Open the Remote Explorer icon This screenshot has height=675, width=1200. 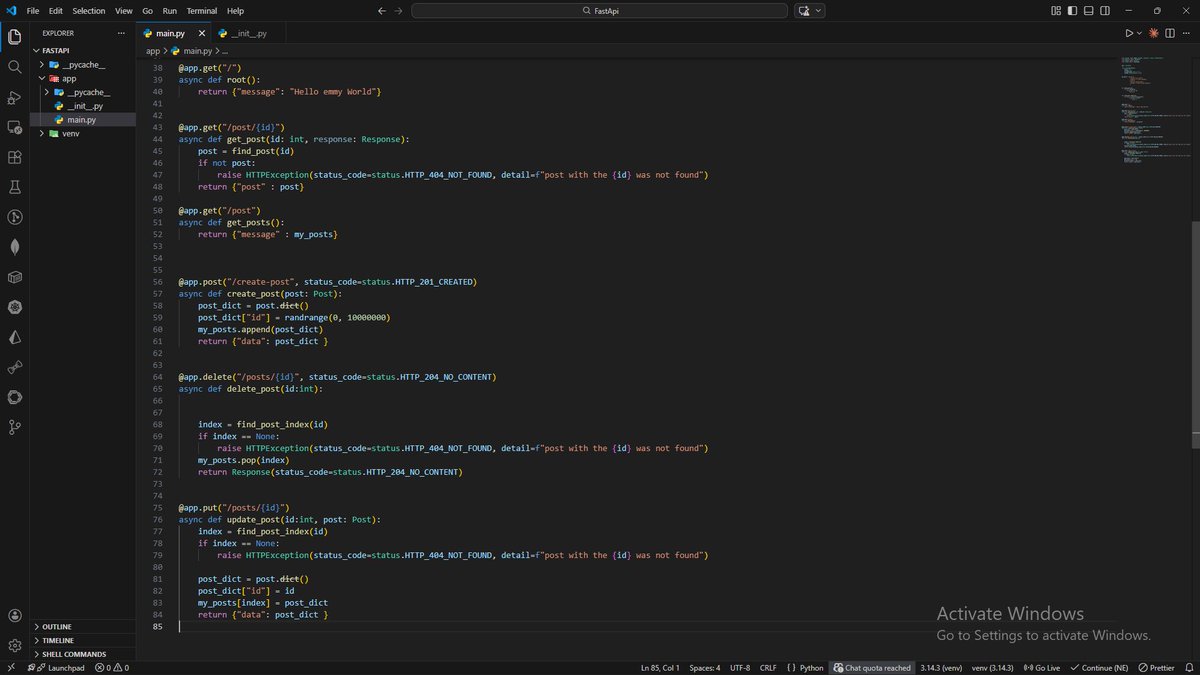tap(14, 127)
